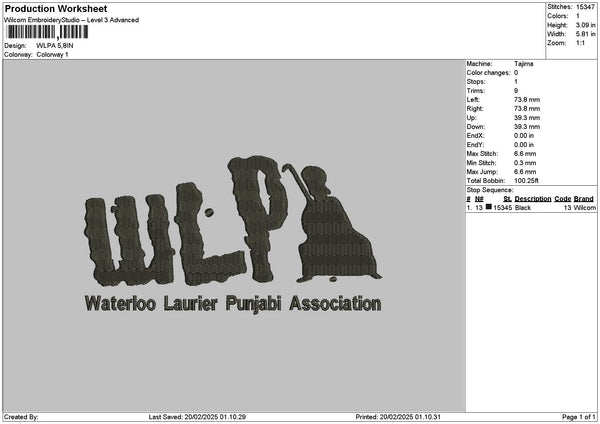Click the 'Color changes:' label
Viewport: 600px width, 424px height.
(488, 73)
